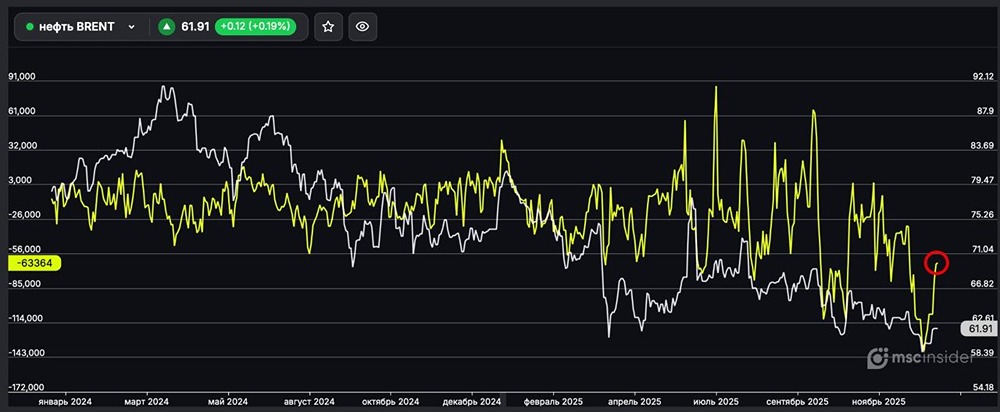This screenshot has width=1000, height=412.
Task: Click the 91,000 level on left axis
Action: [21, 77]
